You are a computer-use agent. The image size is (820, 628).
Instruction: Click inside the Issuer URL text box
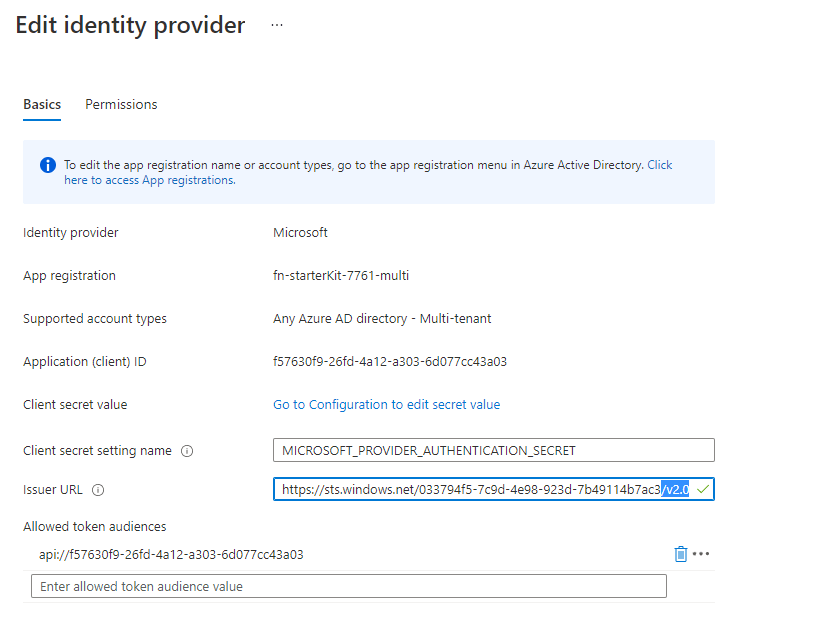click(x=470, y=490)
